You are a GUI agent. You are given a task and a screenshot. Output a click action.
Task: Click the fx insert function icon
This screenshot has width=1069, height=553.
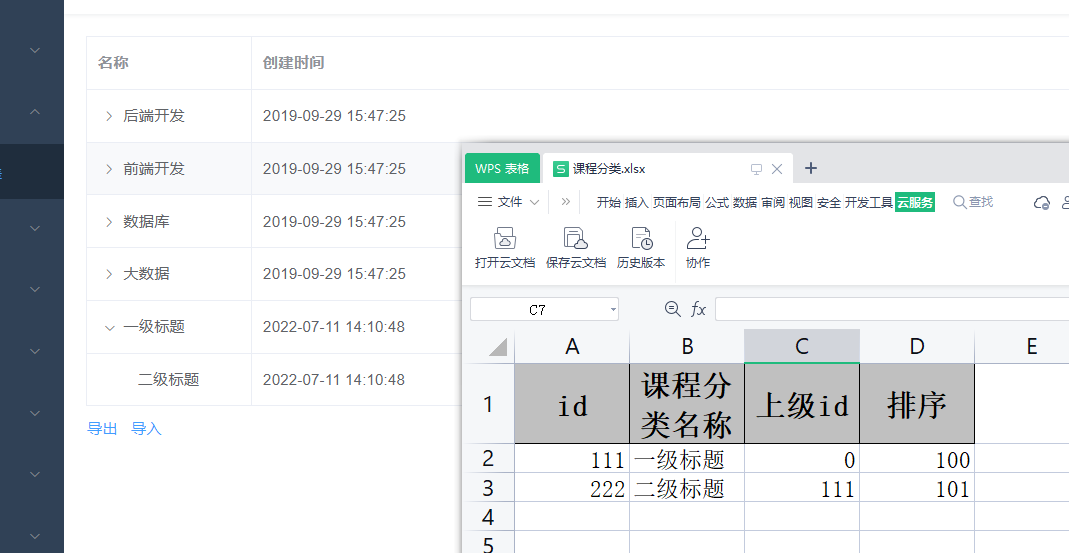click(698, 310)
